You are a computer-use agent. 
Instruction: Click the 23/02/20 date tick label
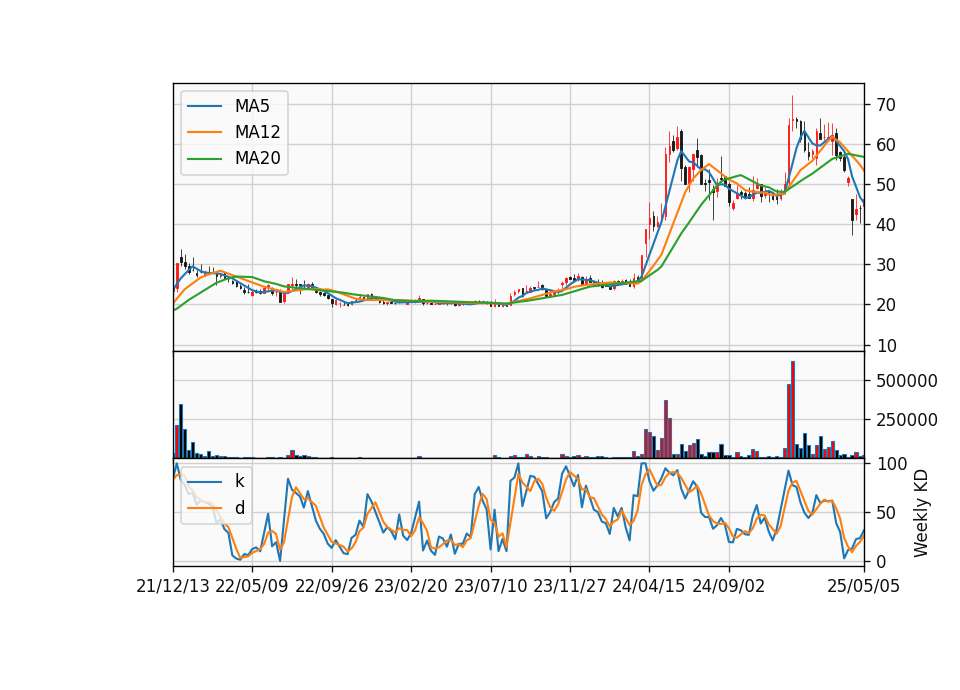411,586
